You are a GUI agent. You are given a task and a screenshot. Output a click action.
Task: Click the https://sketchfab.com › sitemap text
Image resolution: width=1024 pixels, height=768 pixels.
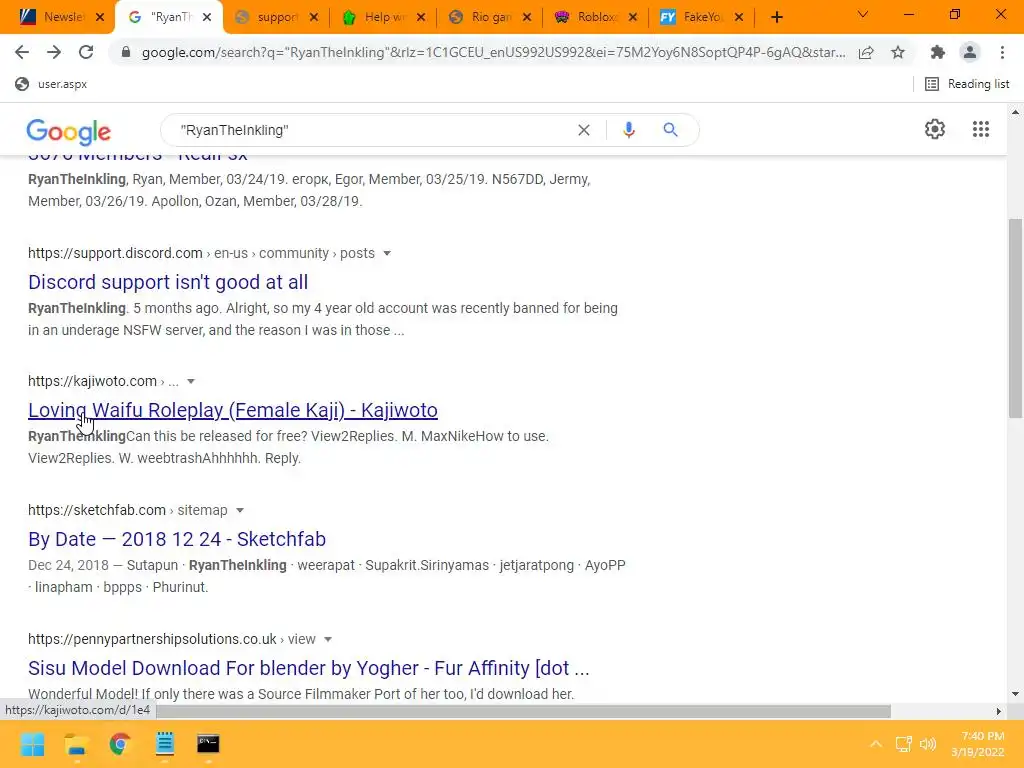[x=127, y=510]
